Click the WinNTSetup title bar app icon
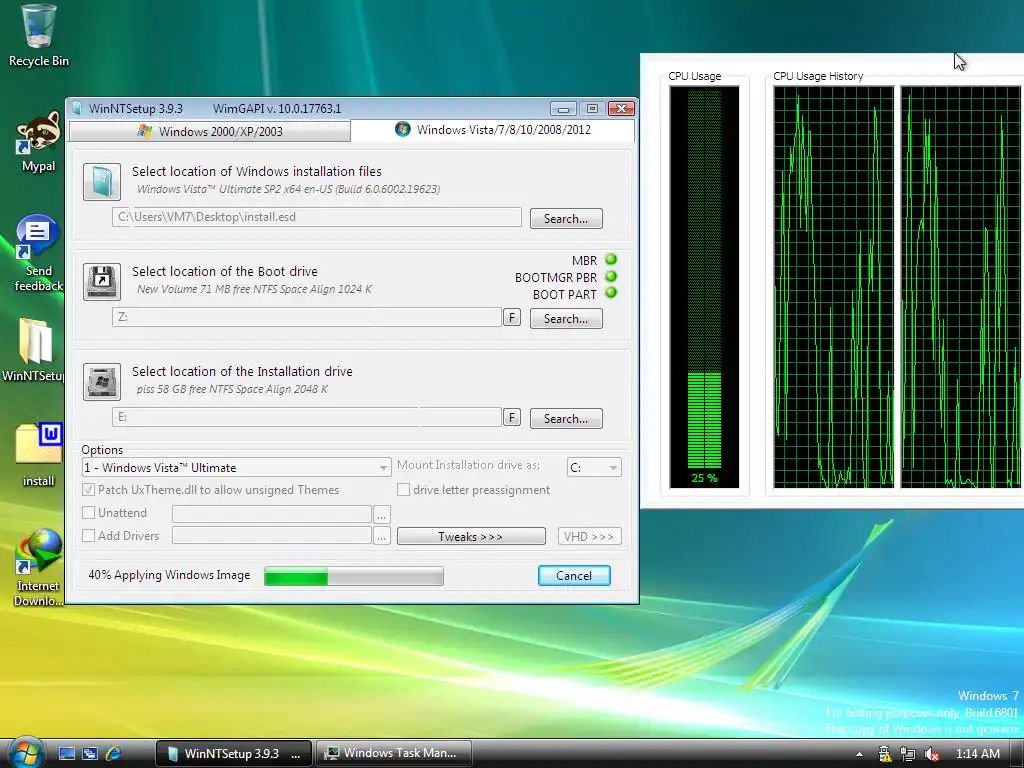Screen dimensions: 1024x768 click(77, 108)
